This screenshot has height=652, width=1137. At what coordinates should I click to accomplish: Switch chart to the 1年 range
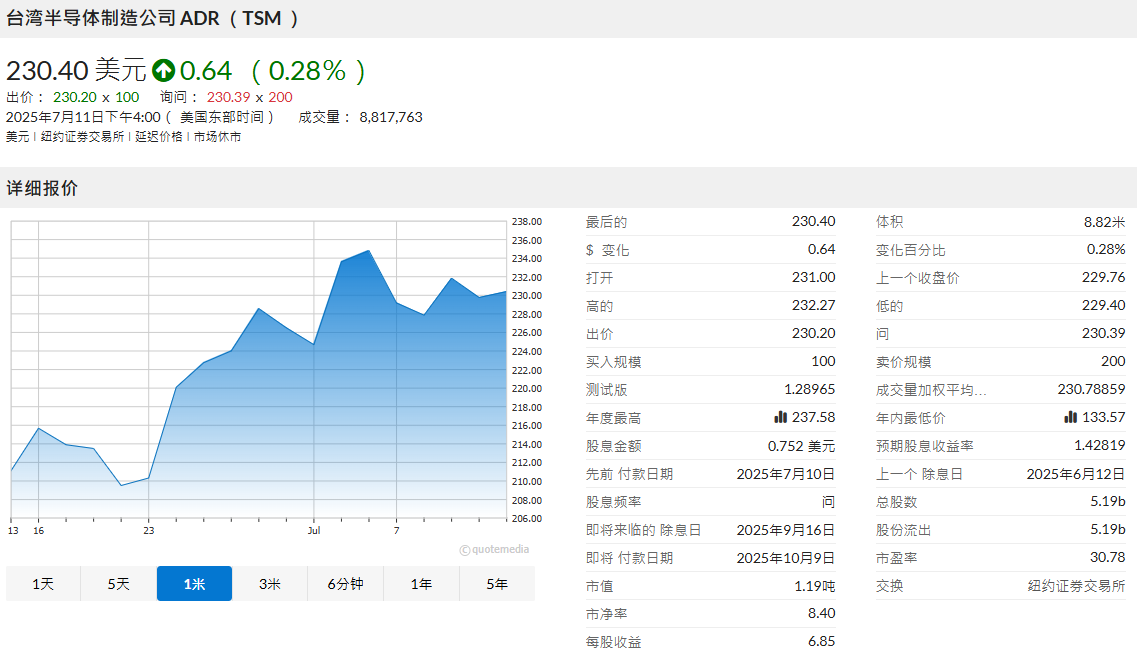[421, 584]
